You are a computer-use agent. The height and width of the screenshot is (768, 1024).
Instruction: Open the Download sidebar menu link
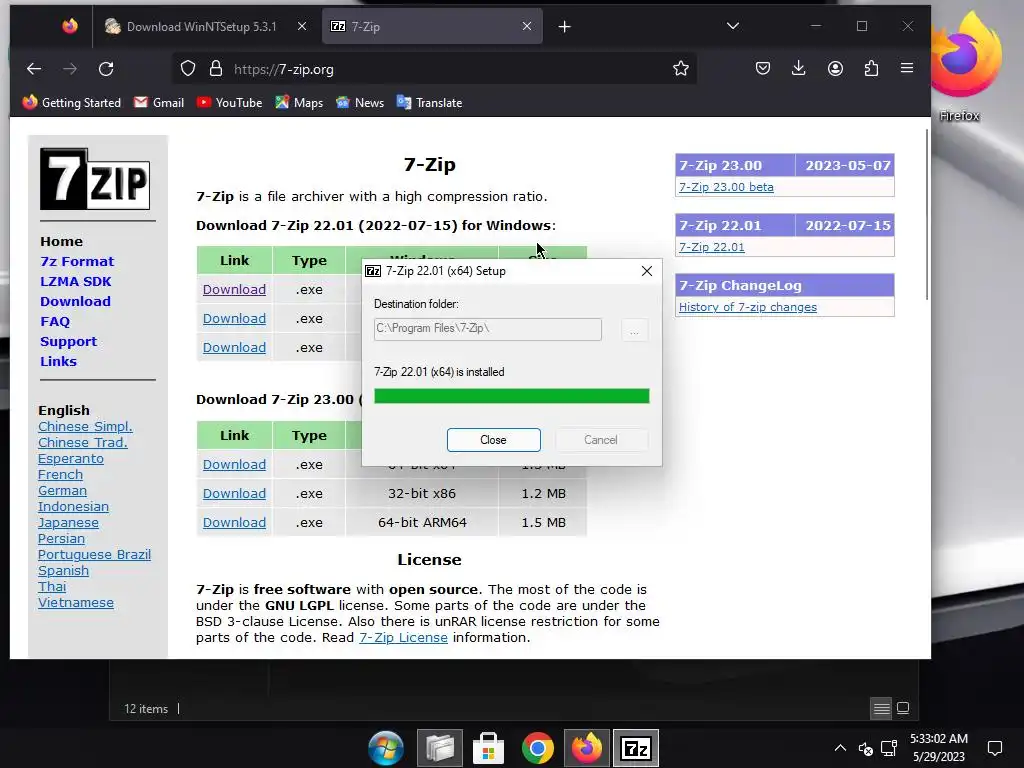tap(75, 301)
